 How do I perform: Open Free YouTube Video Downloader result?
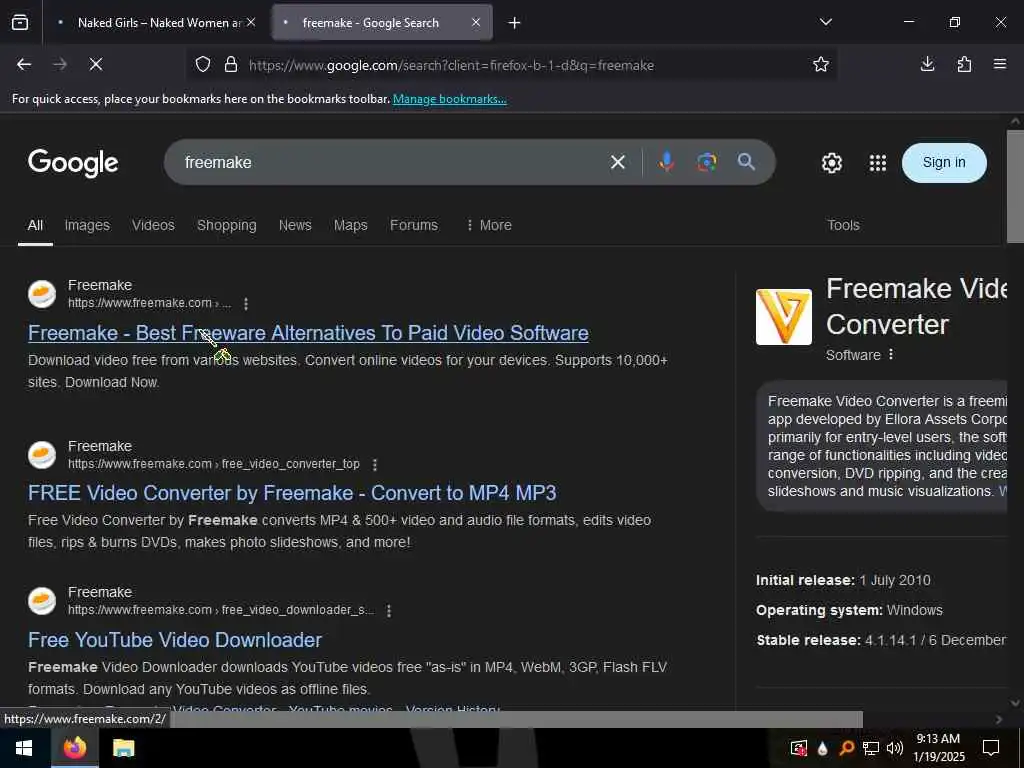coord(175,640)
